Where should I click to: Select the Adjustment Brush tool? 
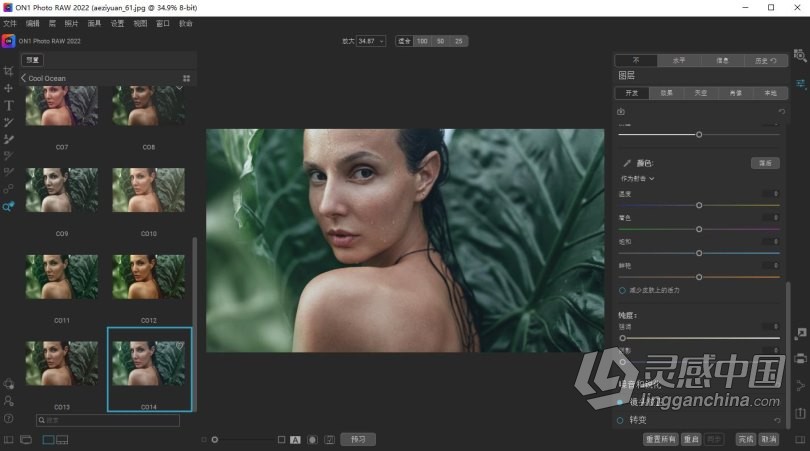pos(8,122)
